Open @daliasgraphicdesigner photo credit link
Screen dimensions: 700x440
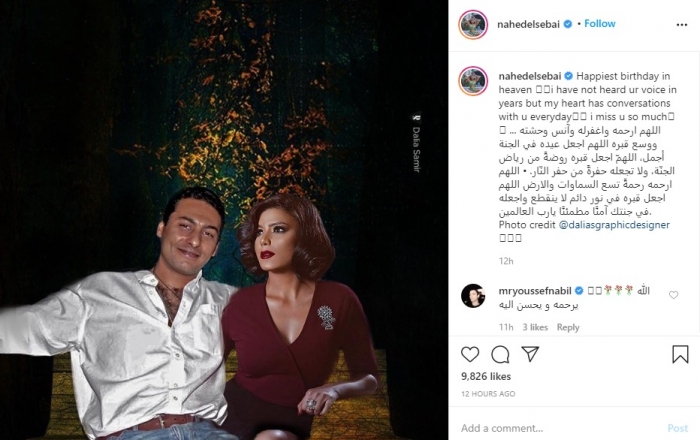click(x=614, y=224)
